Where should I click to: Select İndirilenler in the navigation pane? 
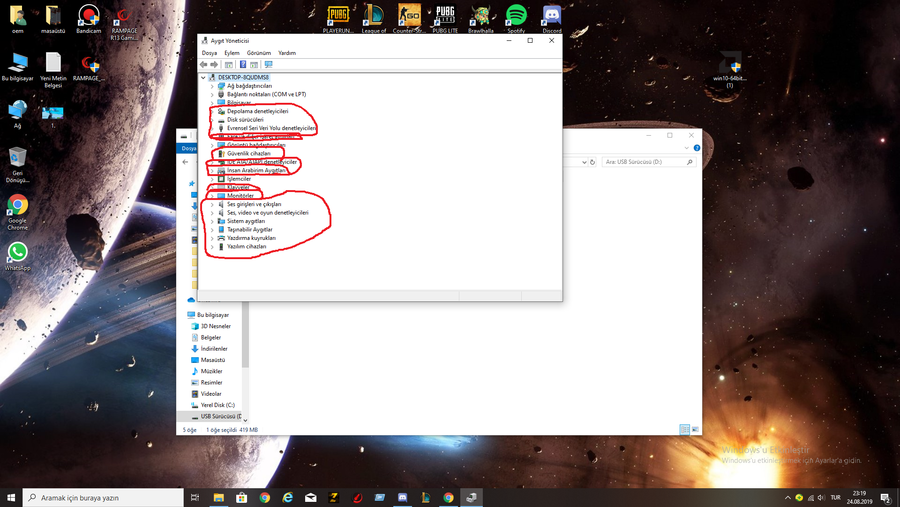213,349
